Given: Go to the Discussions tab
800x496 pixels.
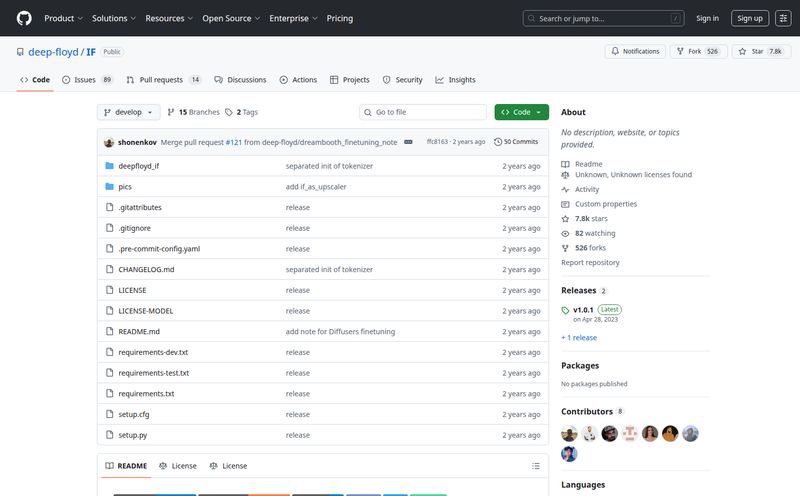Looking at the screenshot, I should 240,80.
